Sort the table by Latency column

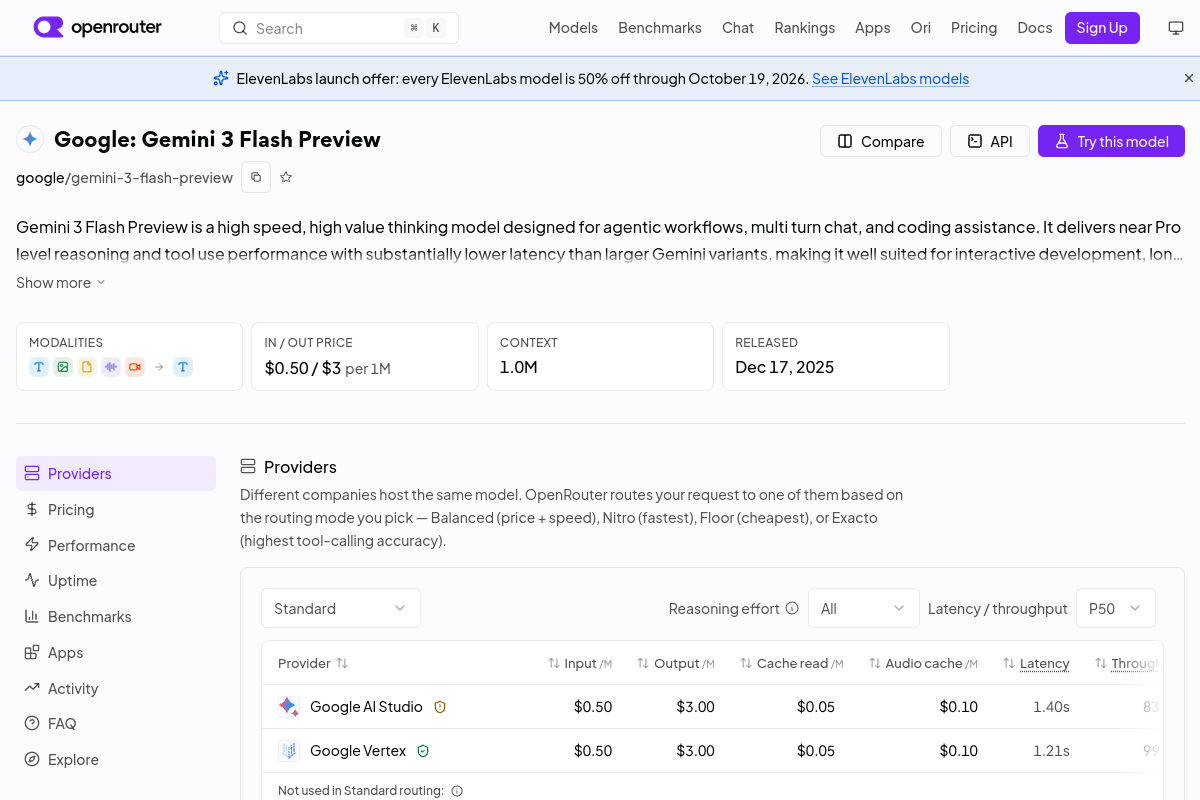click(1036, 663)
